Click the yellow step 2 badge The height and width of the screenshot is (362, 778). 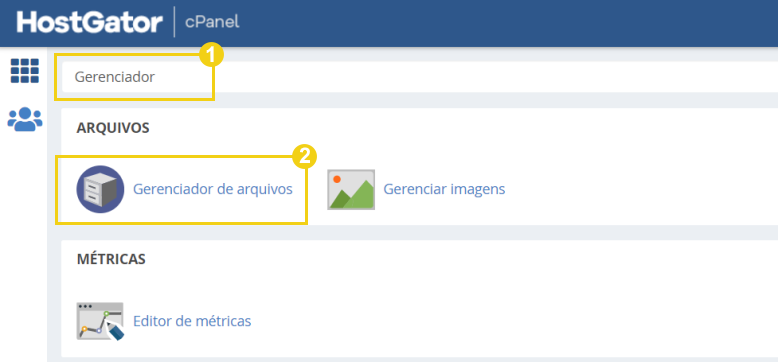point(304,157)
